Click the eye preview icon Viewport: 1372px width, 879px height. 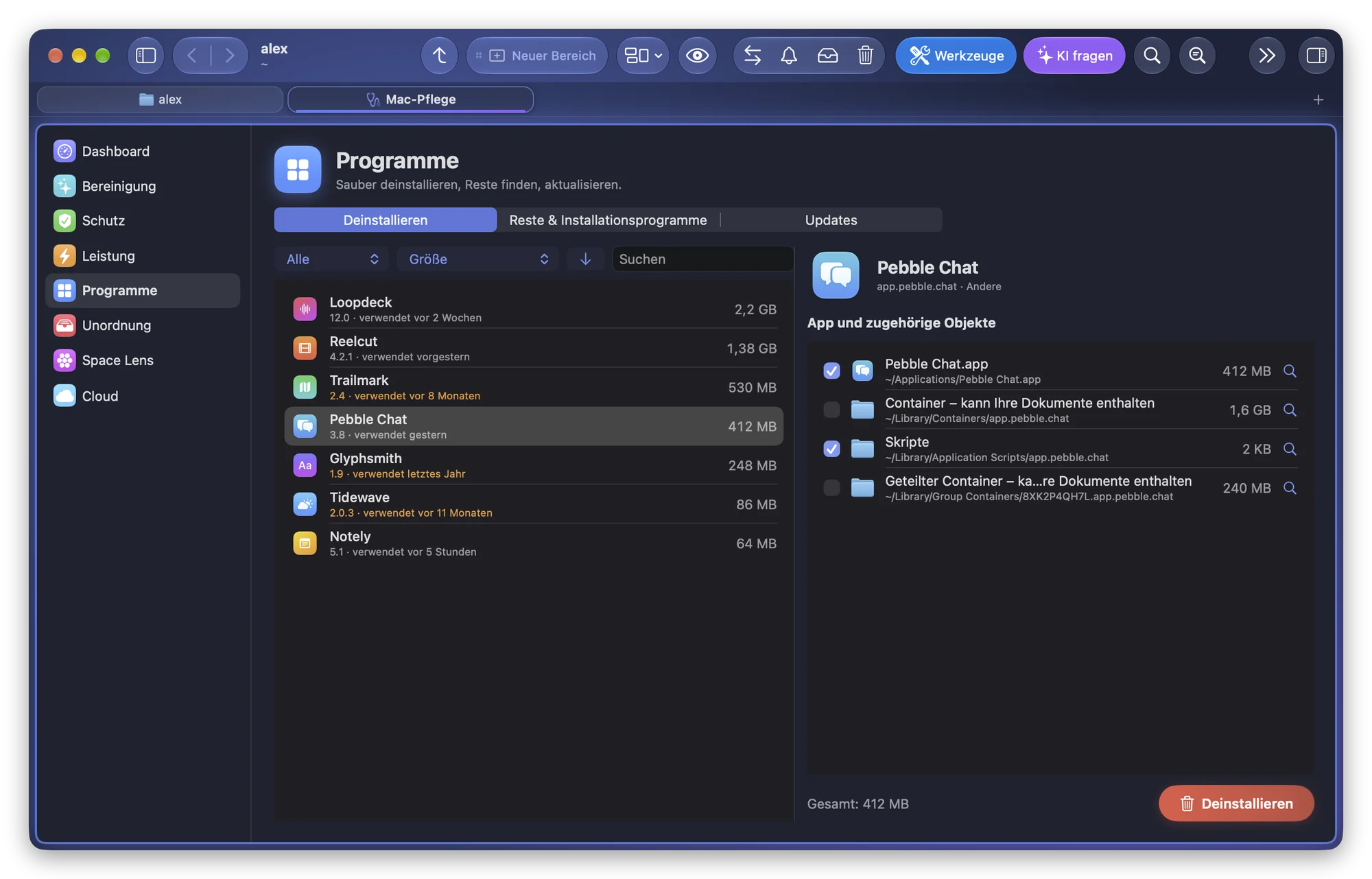pos(697,56)
